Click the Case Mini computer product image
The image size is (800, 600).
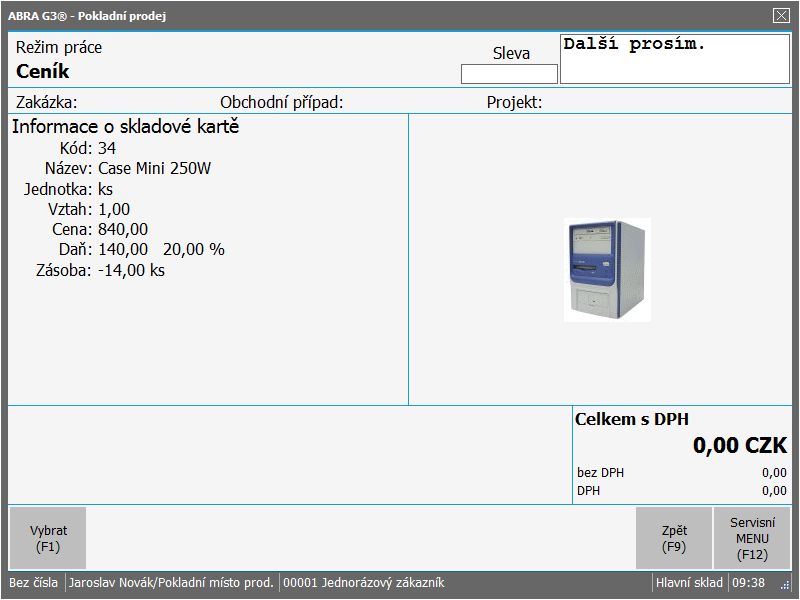click(607, 269)
